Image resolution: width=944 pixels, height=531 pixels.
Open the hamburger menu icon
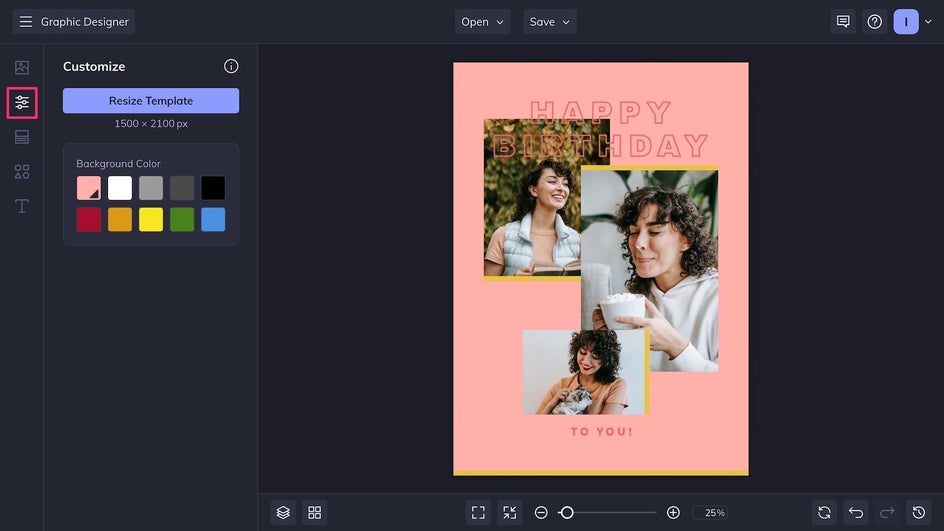(x=25, y=22)
